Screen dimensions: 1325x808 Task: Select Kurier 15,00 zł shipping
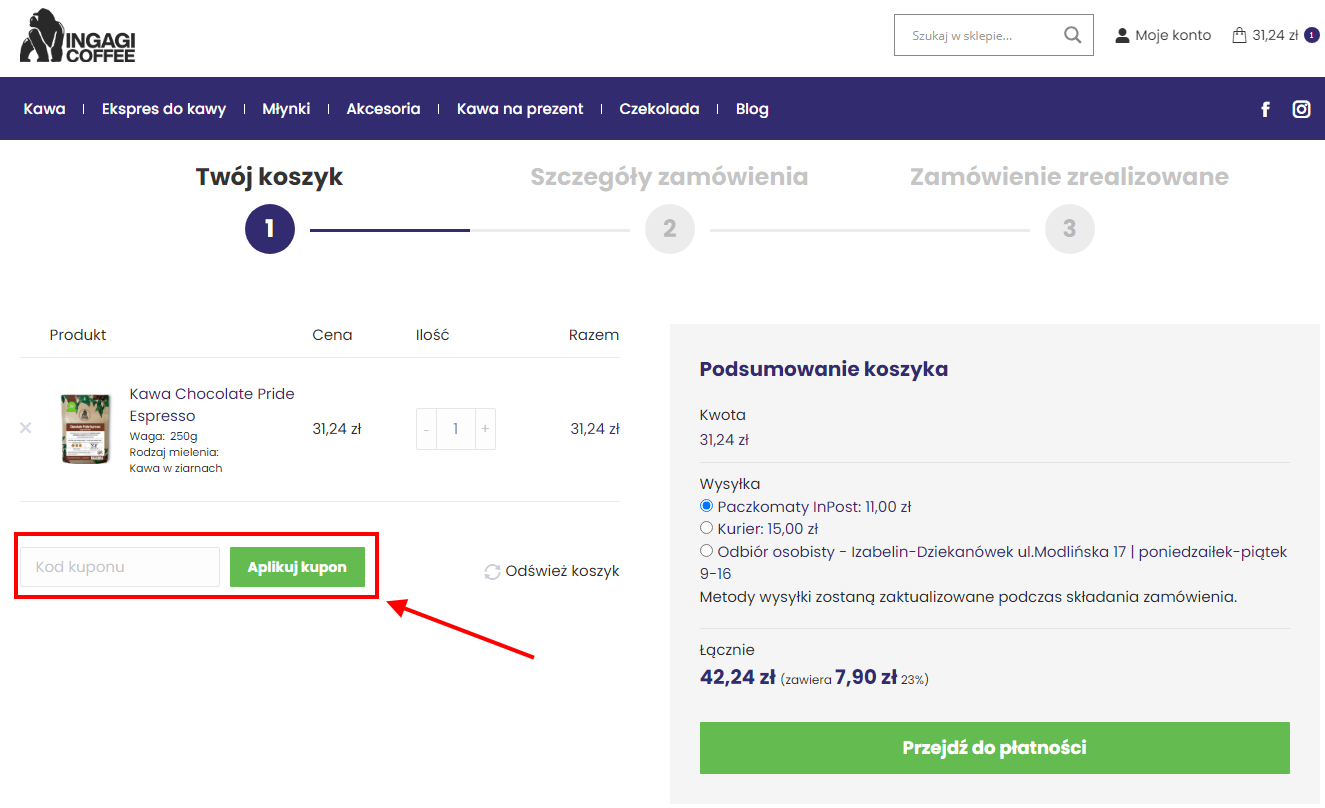click(x=706, y=528)
